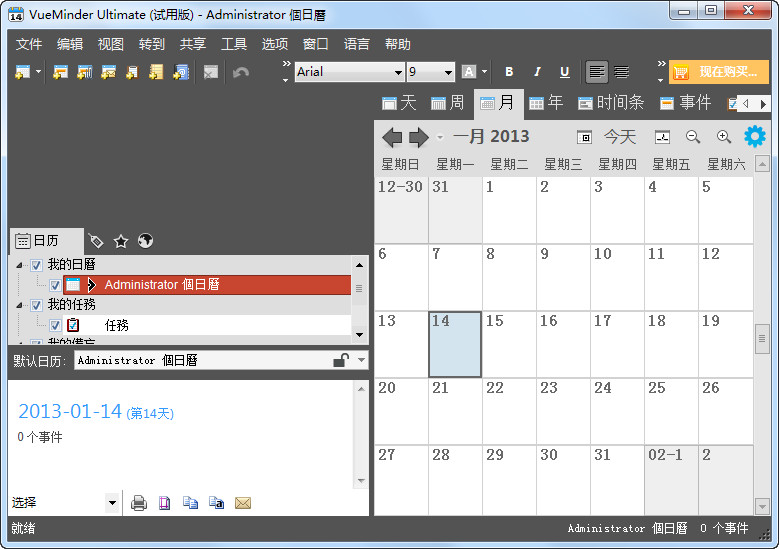This screenshot has height=549, width=779.
Task: Click new event with attachment paperclip icon
Action: coord(84,73)
